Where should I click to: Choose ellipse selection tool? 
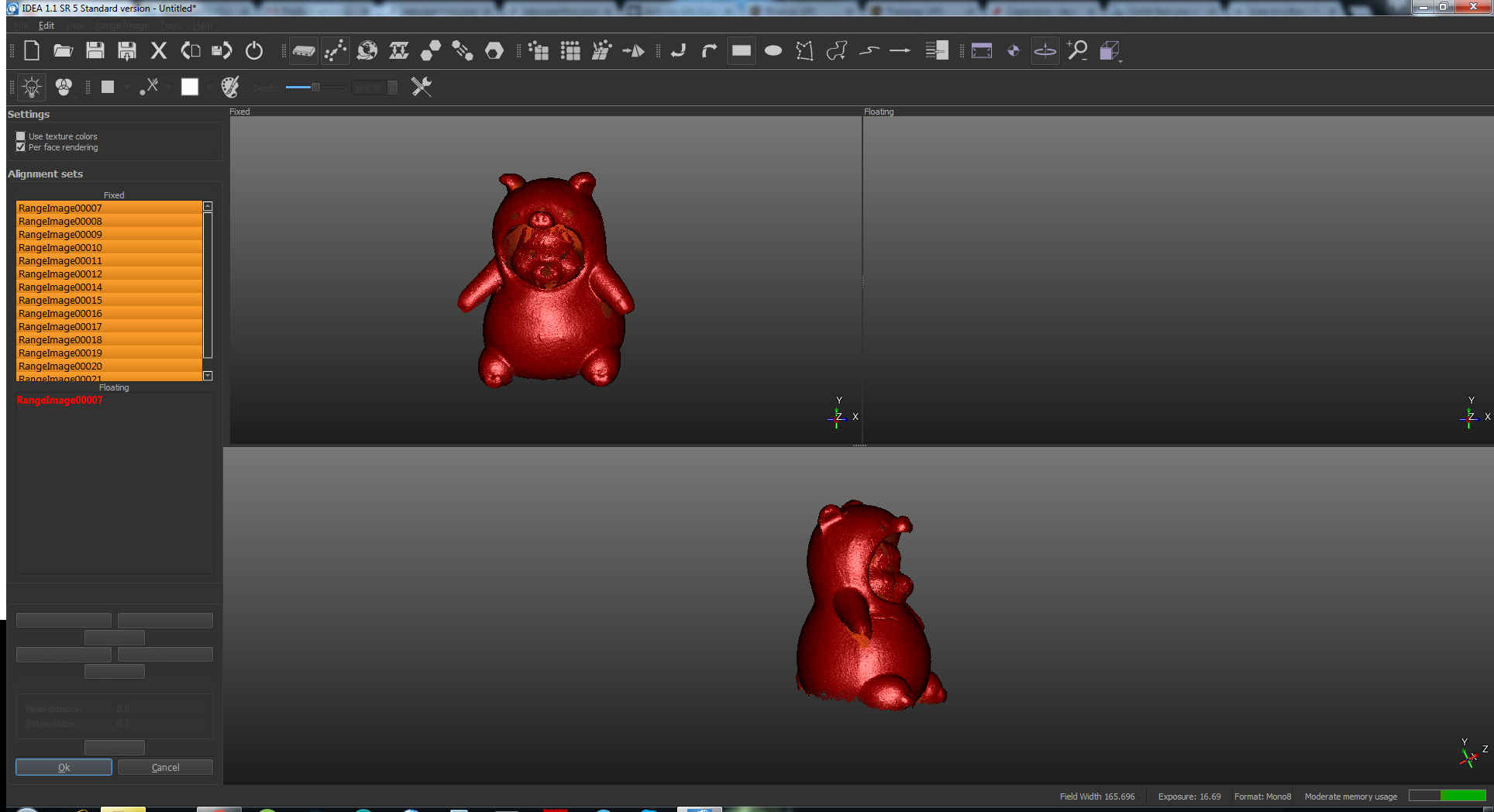click(773, 51)
